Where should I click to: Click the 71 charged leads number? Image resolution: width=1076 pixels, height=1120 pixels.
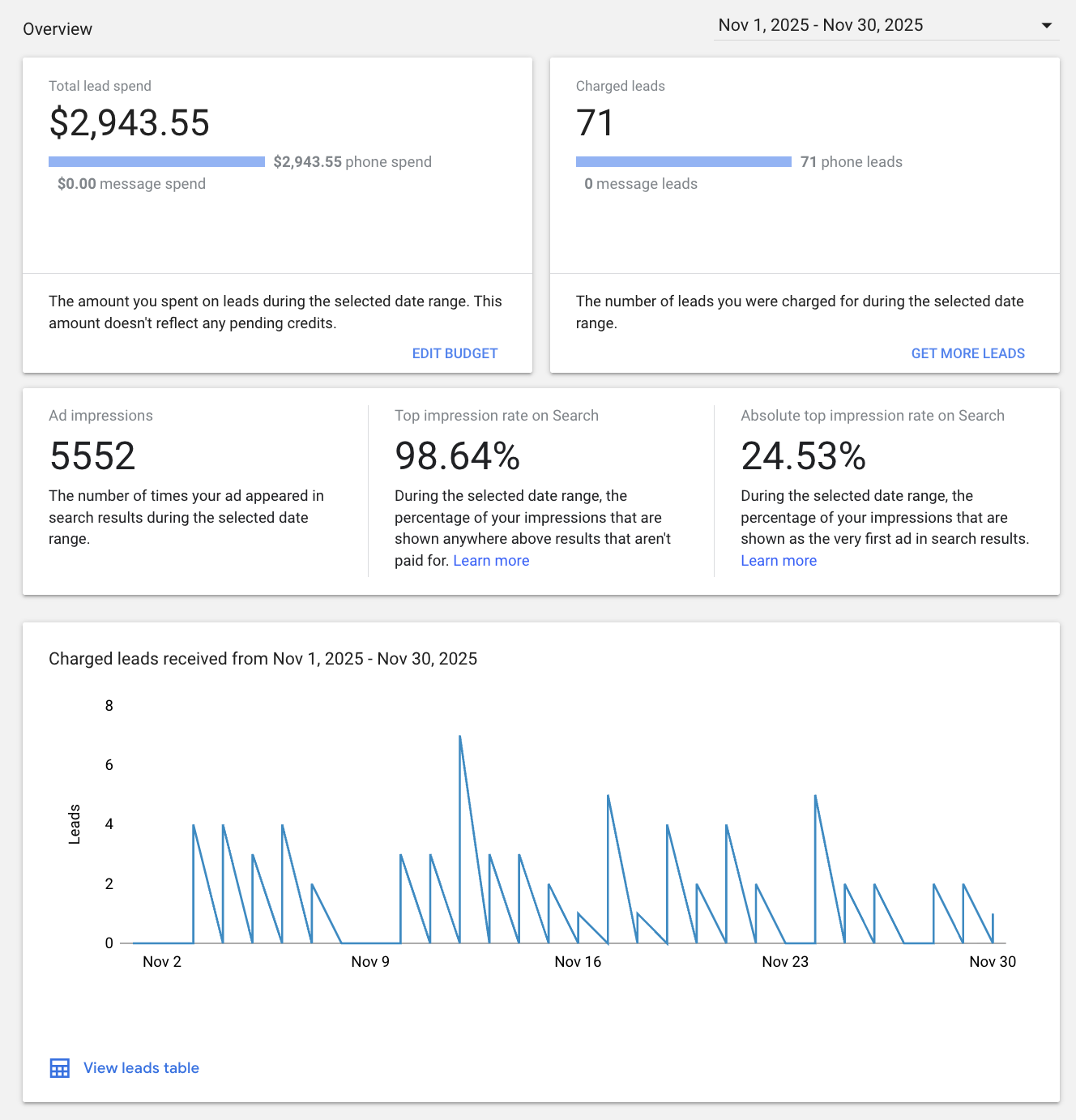(595, 123)
